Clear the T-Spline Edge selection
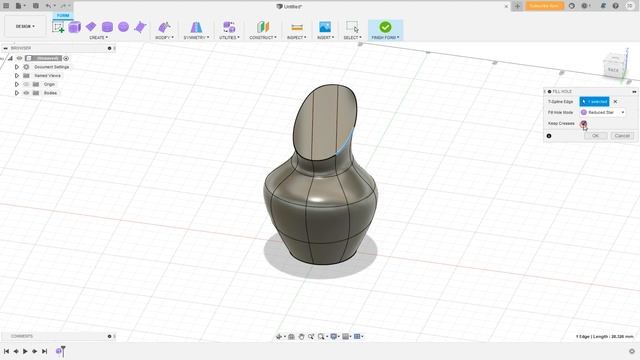Screen dimensions: 640x360 coord(616,101)
